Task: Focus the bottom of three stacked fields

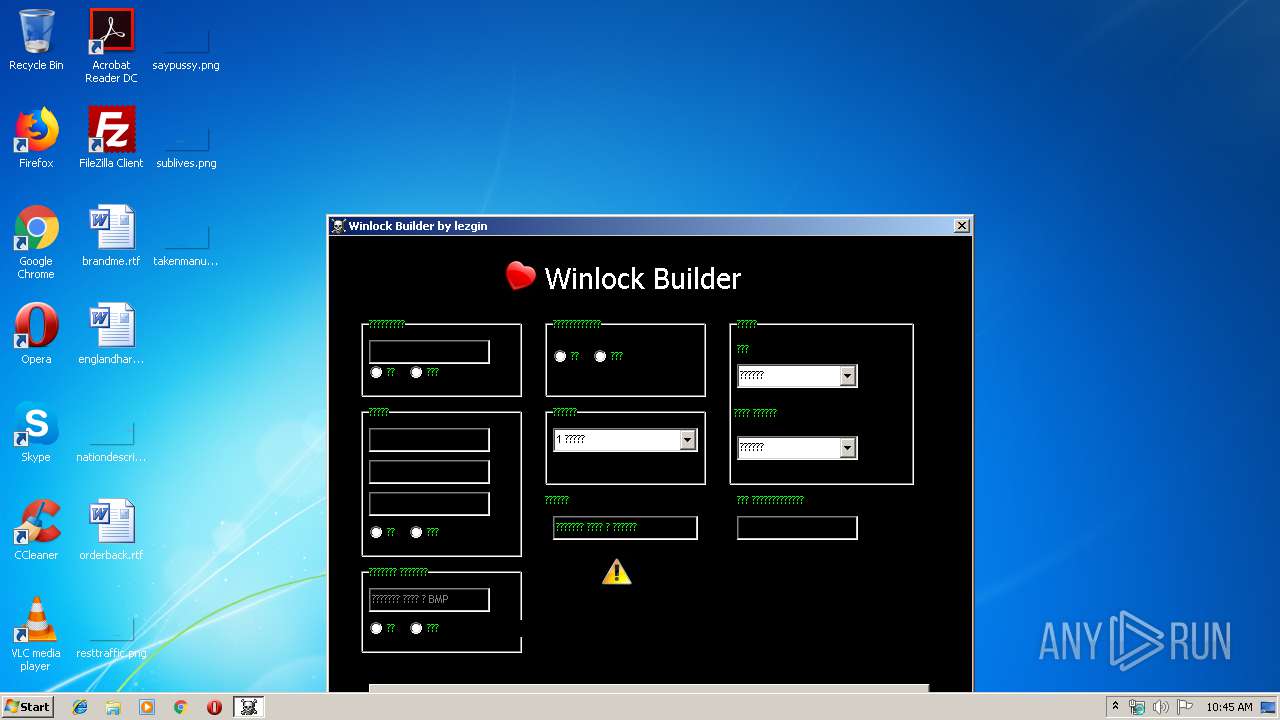Action: click(x=429, y=504)
